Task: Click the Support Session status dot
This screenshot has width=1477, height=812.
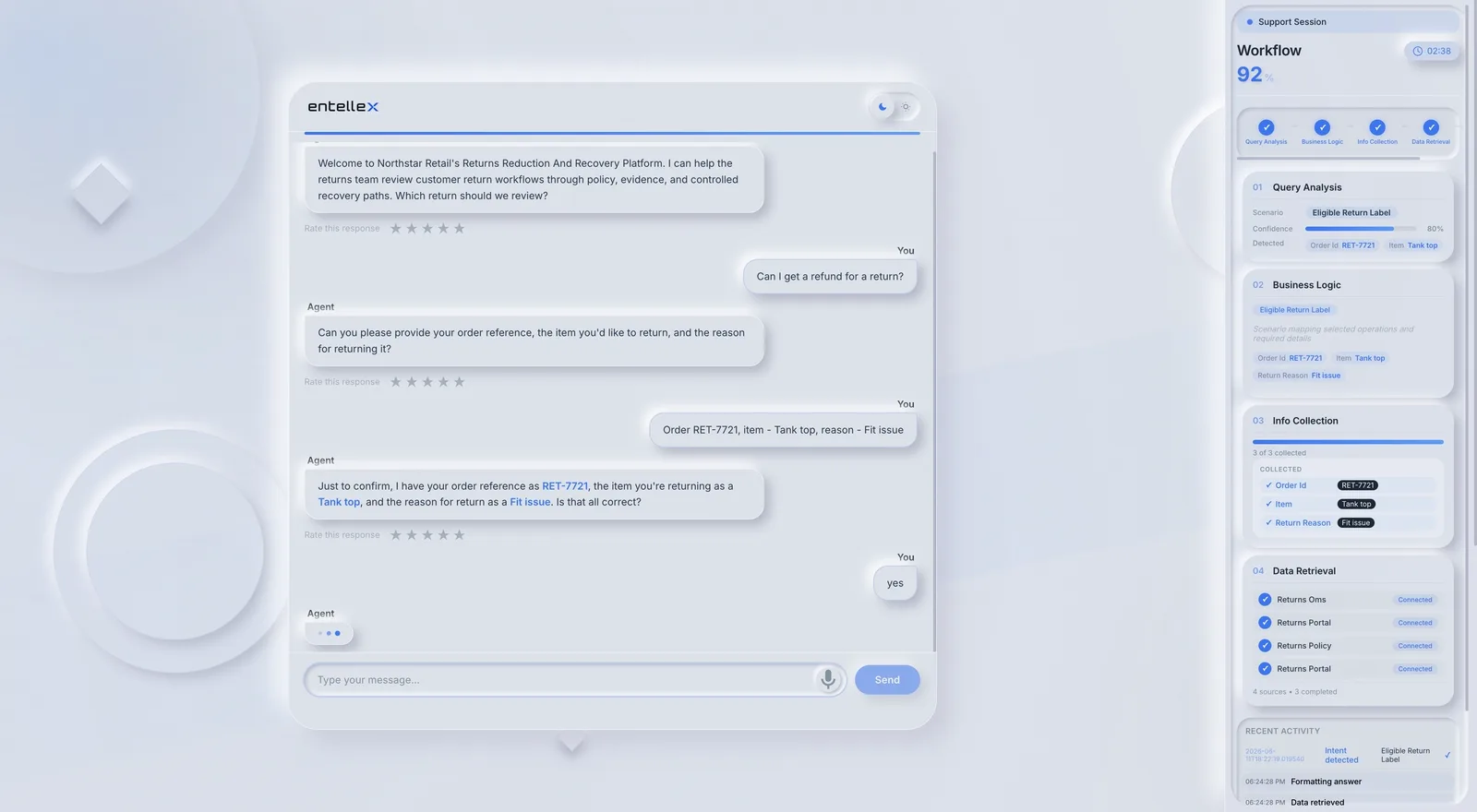Action: [1249, 22]
